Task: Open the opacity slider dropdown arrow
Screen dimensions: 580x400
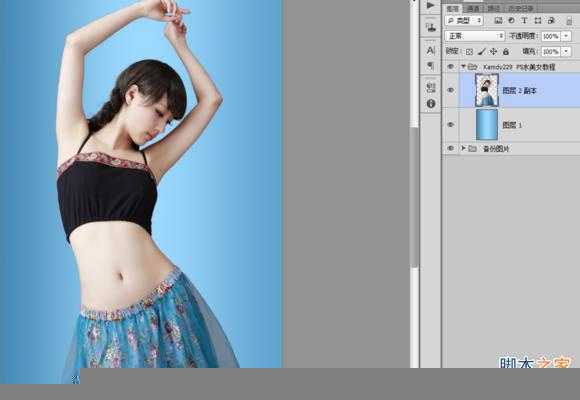Action: [566, 36]
